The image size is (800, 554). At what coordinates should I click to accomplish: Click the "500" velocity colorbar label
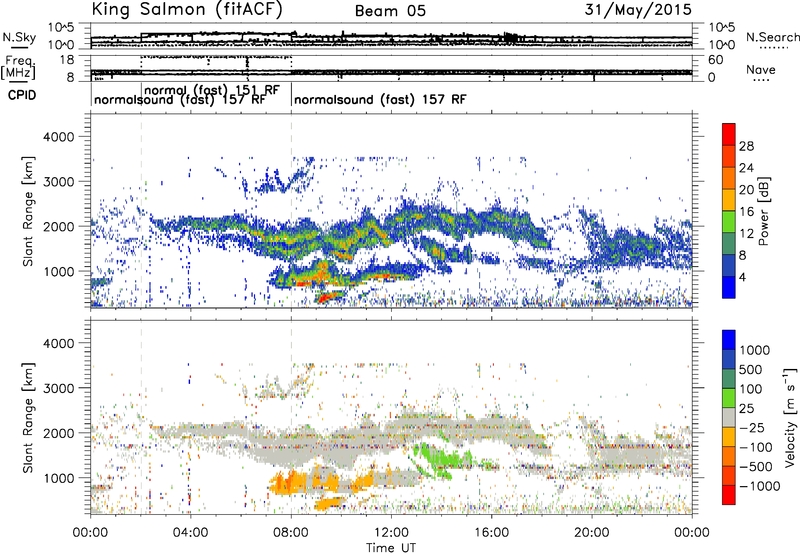click(751, 370)
